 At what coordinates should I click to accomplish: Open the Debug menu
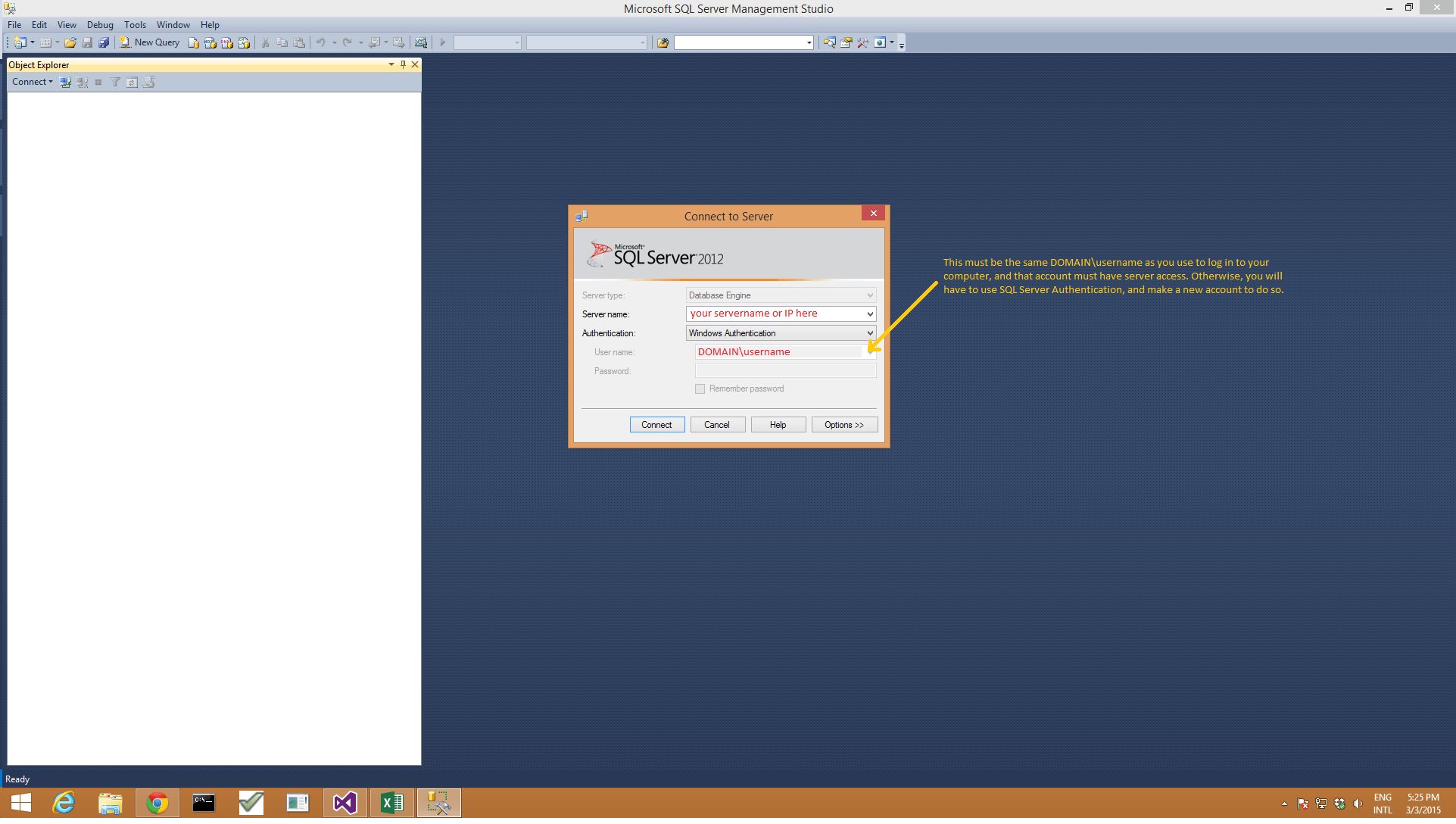click(x=100, y=25)
